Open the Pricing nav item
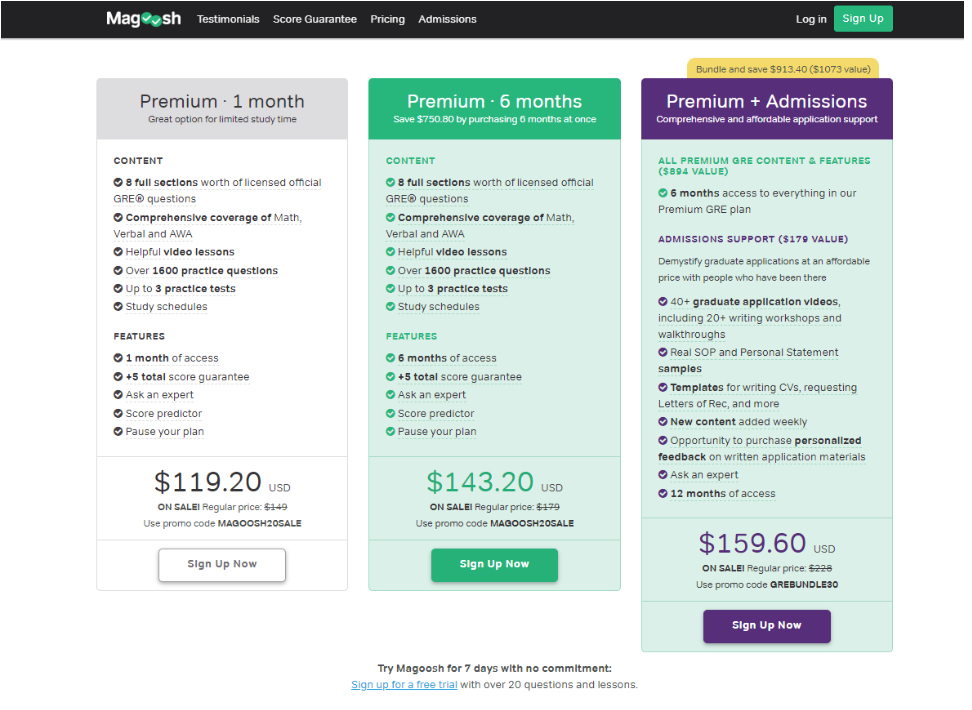Viewport: 972px width, 710px height. (x=387, y=19)
